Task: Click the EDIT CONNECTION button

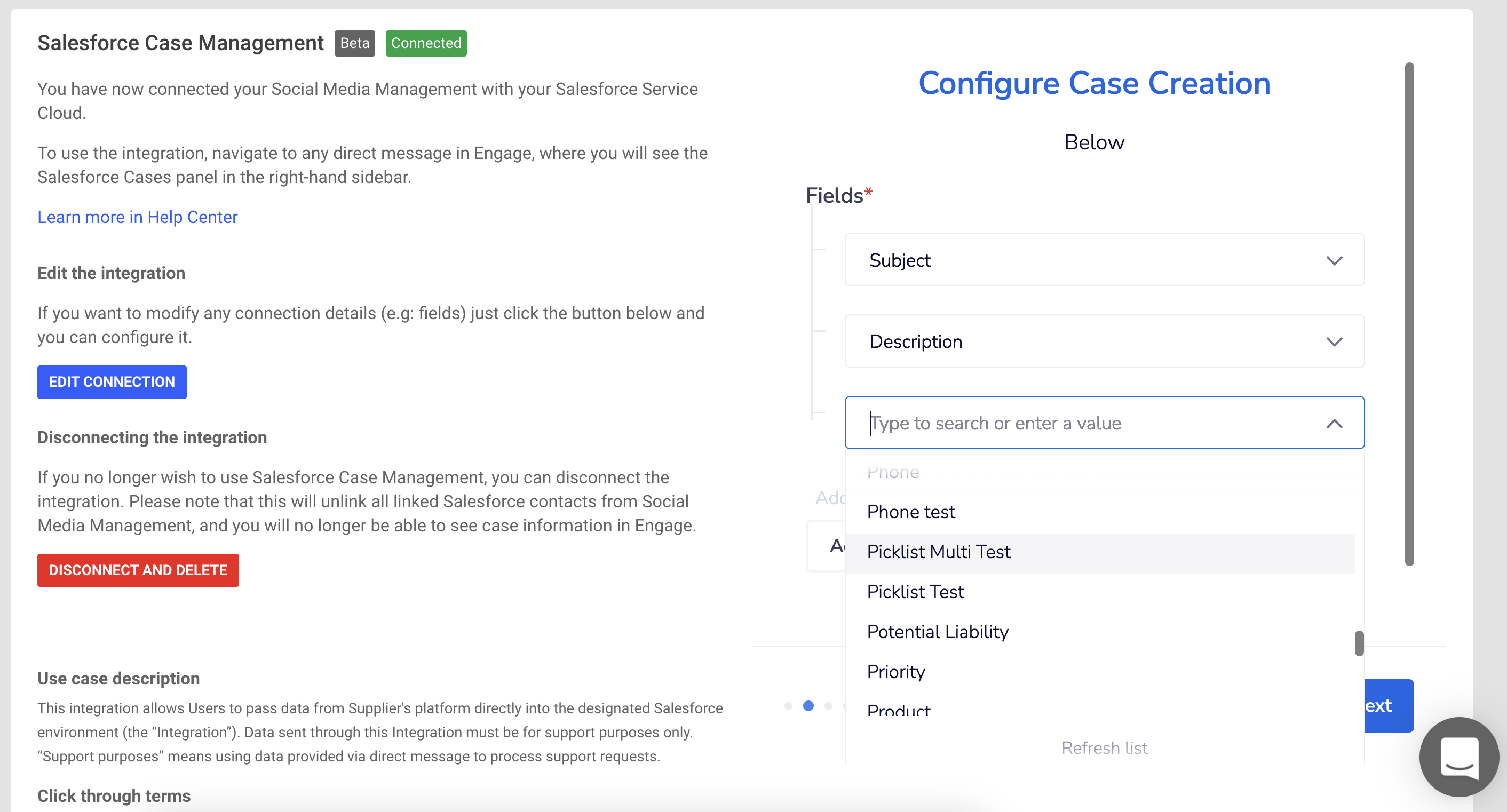Action: pyautogui.click(x=112, y=382)
